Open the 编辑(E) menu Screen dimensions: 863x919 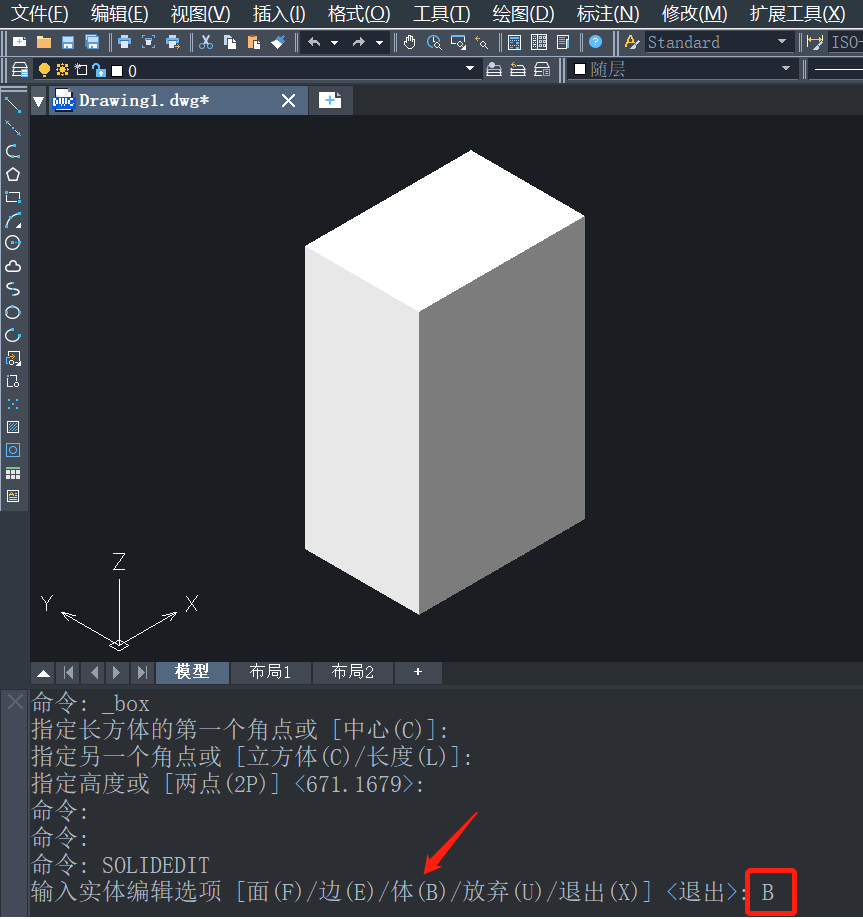click(x=120, y=13)
